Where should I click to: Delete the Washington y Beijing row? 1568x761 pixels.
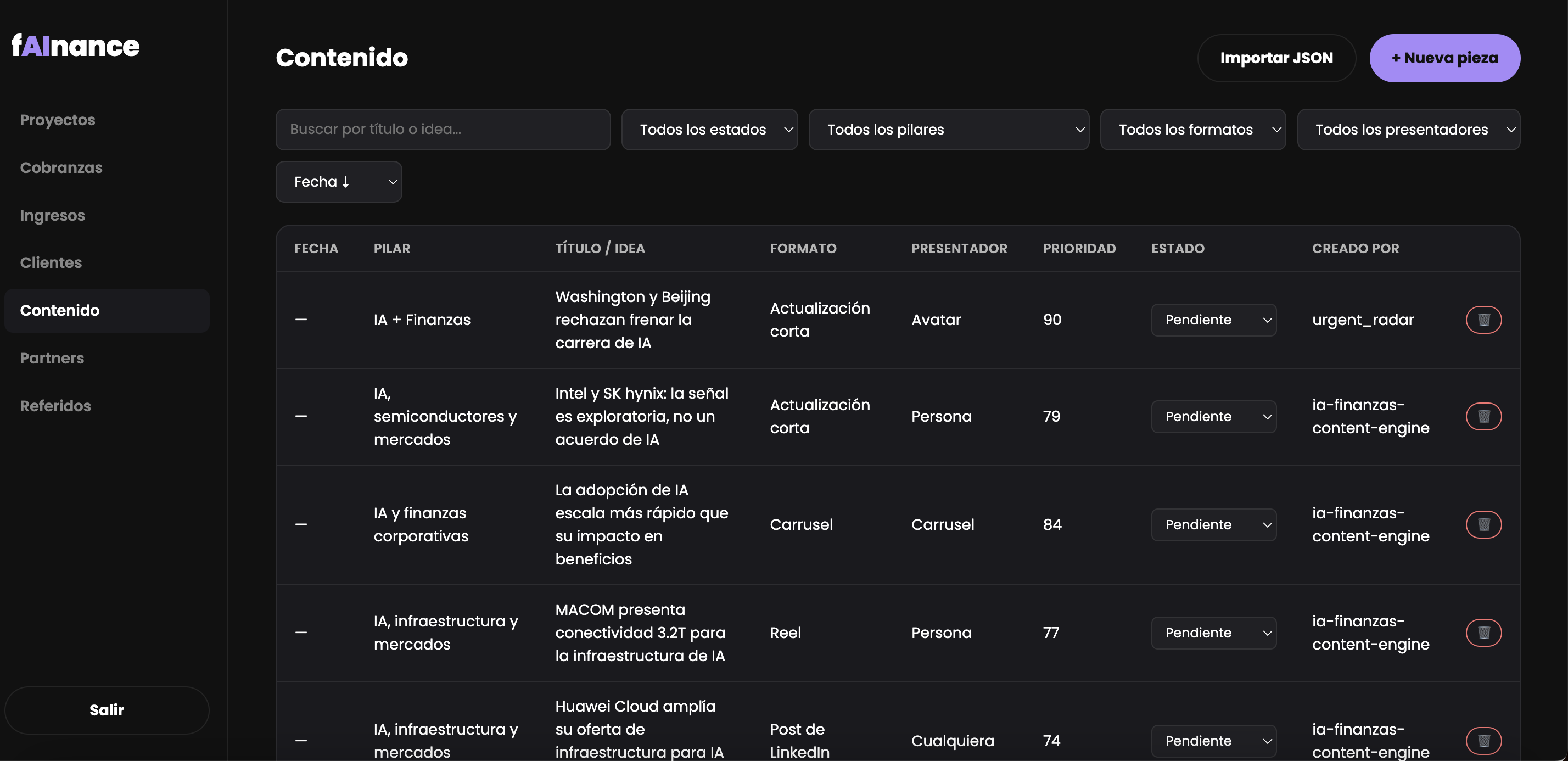1483,320
